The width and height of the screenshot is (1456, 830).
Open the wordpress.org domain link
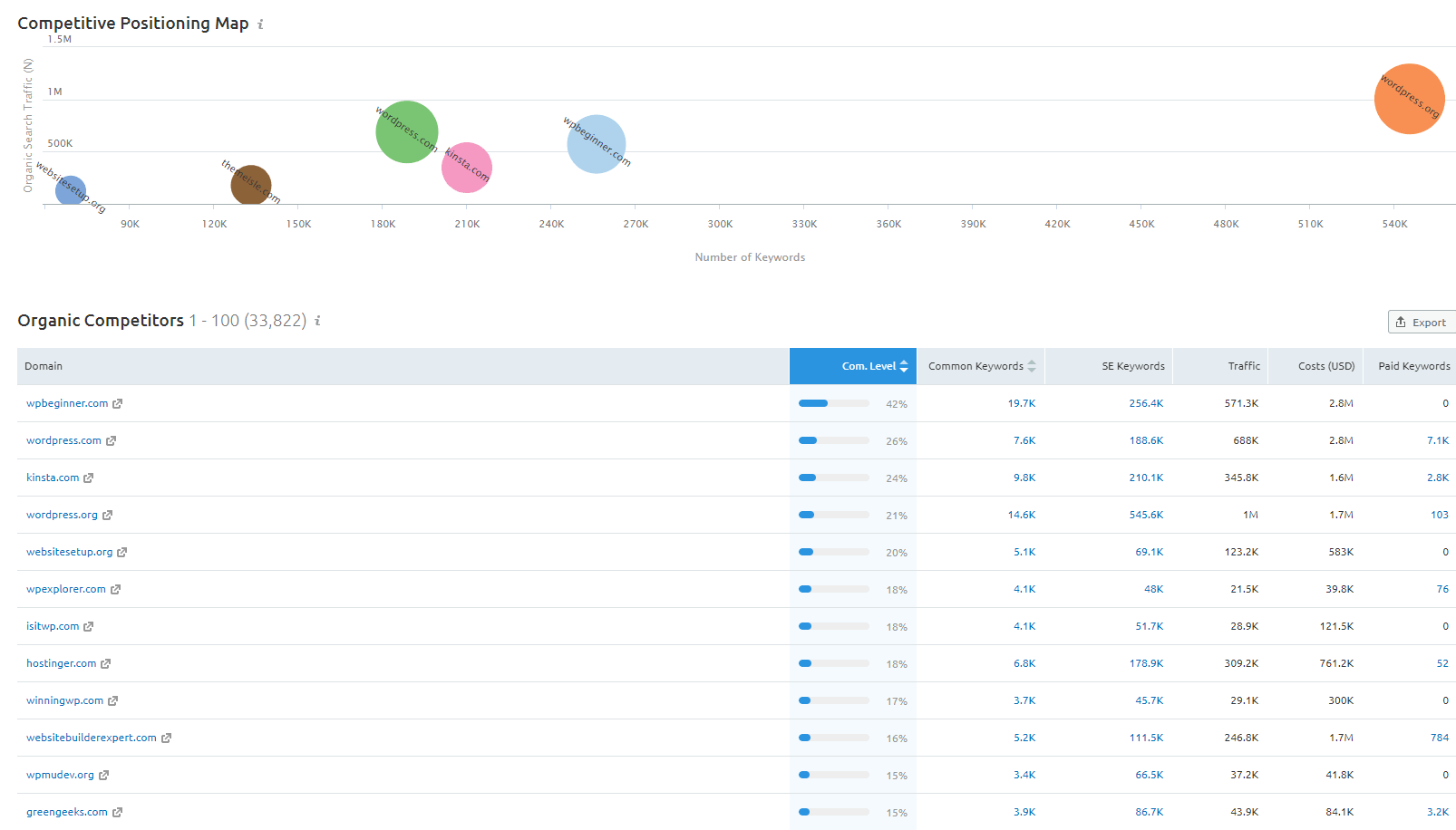(x=62, y=515)
